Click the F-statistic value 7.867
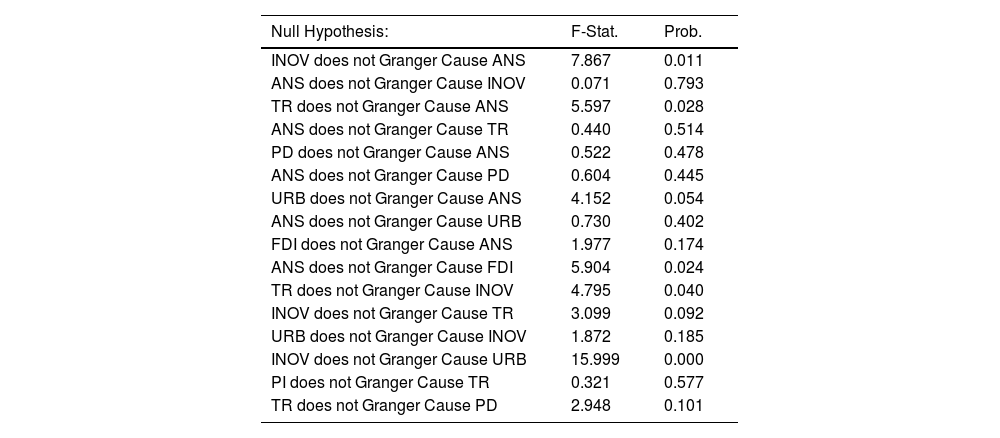This screenshot has height=438, width=1000. click(590, 61)
